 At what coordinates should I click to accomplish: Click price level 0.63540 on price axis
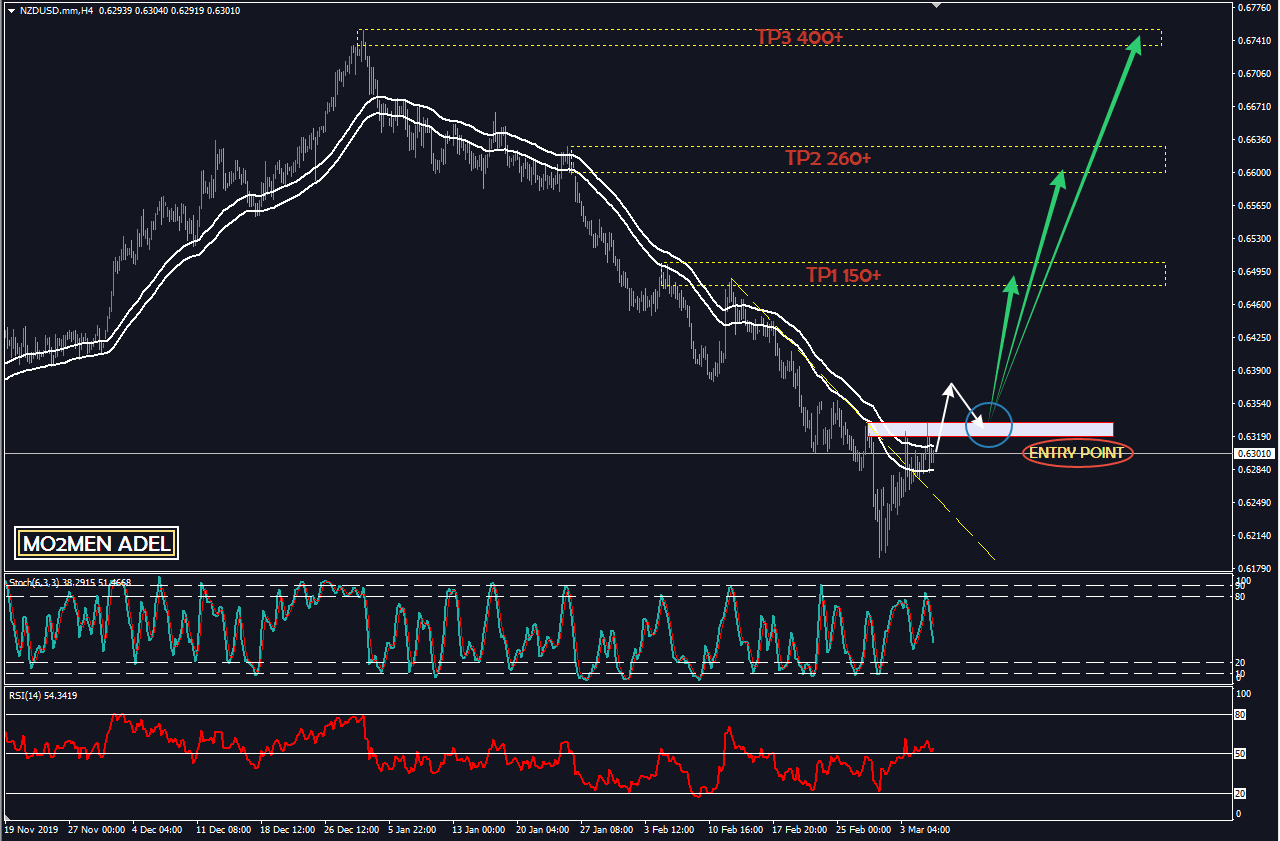point(1254,404)
